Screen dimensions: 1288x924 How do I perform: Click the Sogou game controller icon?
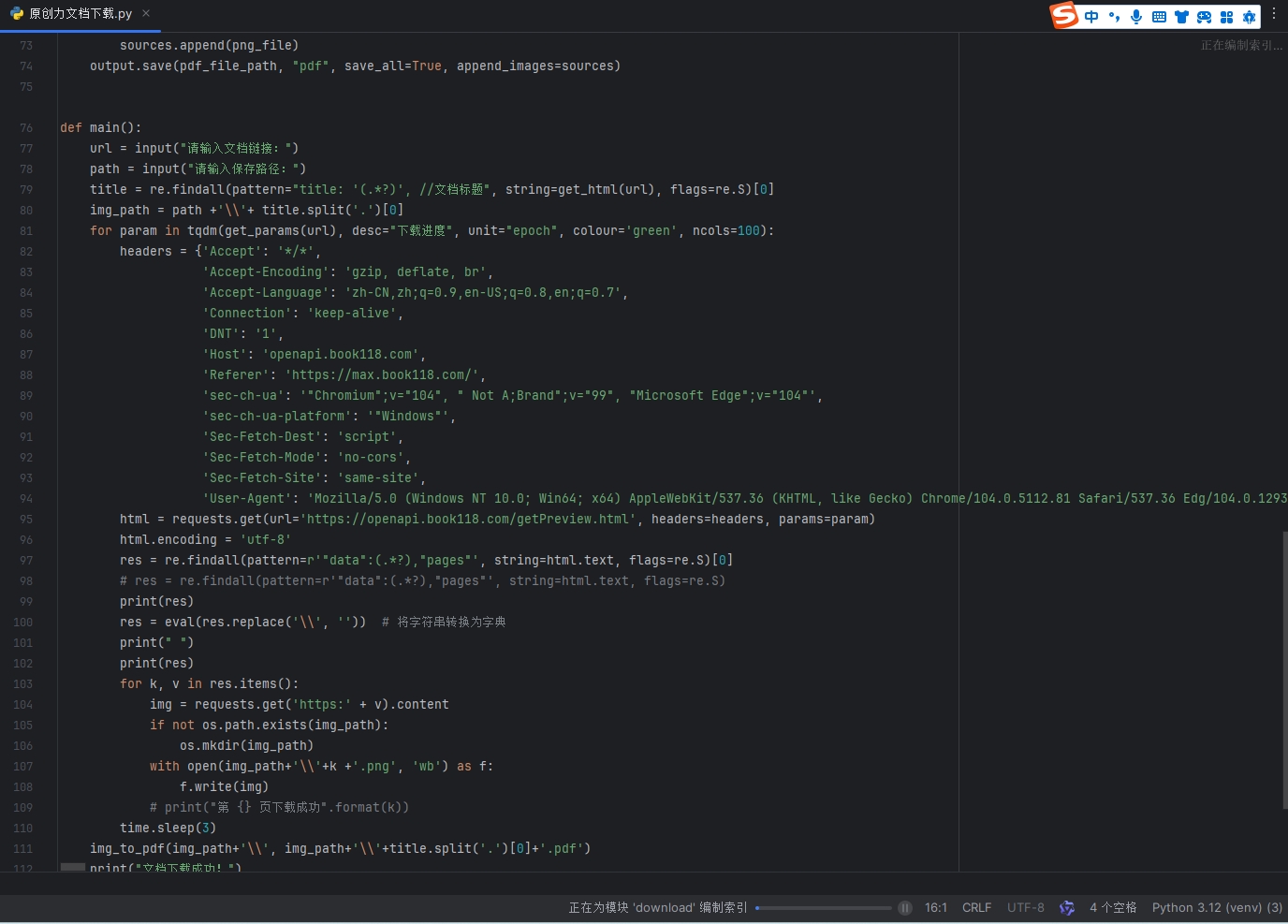1204,17
